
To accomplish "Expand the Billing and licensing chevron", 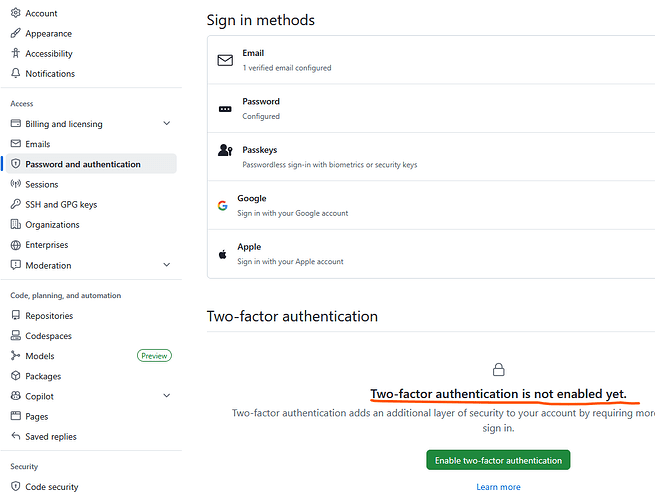I will (x=167, y=123).
